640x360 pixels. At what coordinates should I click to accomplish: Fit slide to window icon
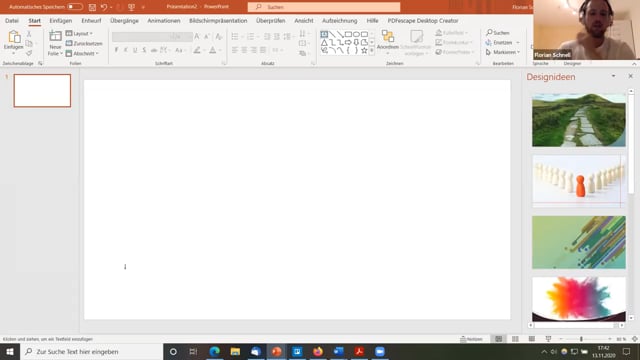click(635, 339)
